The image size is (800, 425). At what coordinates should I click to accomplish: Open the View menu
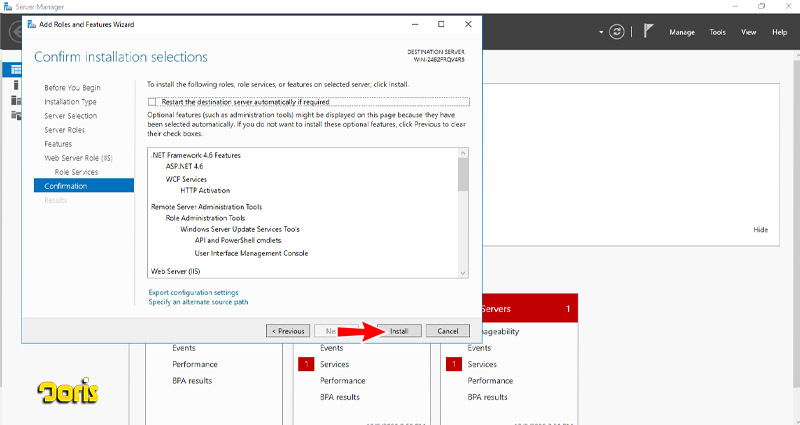click(748, 32)
